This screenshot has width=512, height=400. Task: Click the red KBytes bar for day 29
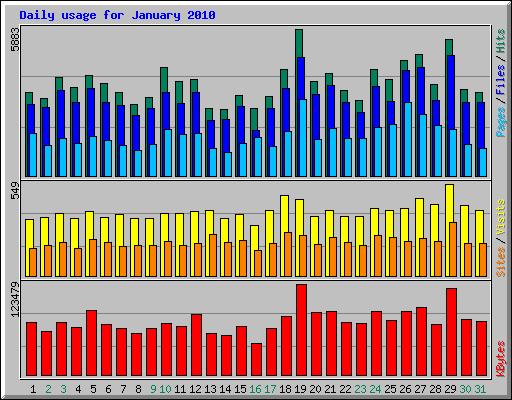click(x=451, y=332)
